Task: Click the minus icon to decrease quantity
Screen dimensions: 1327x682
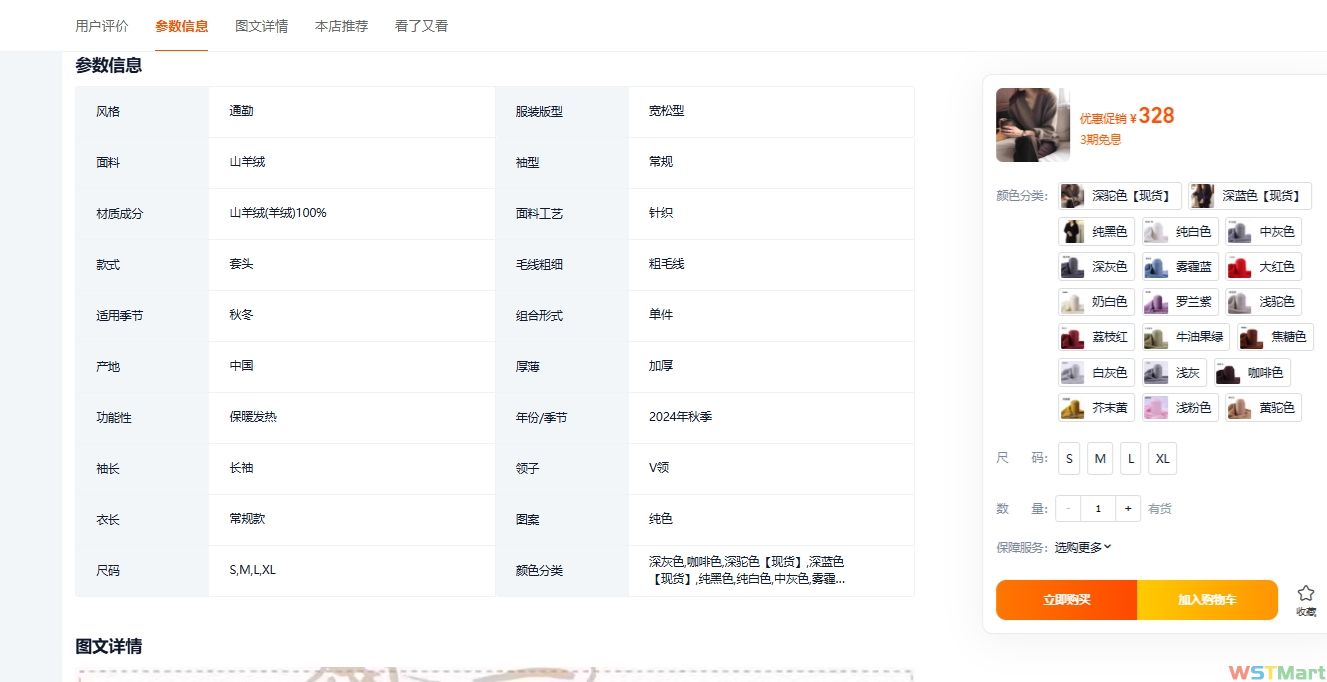Action: click(x=1068, y=509)
